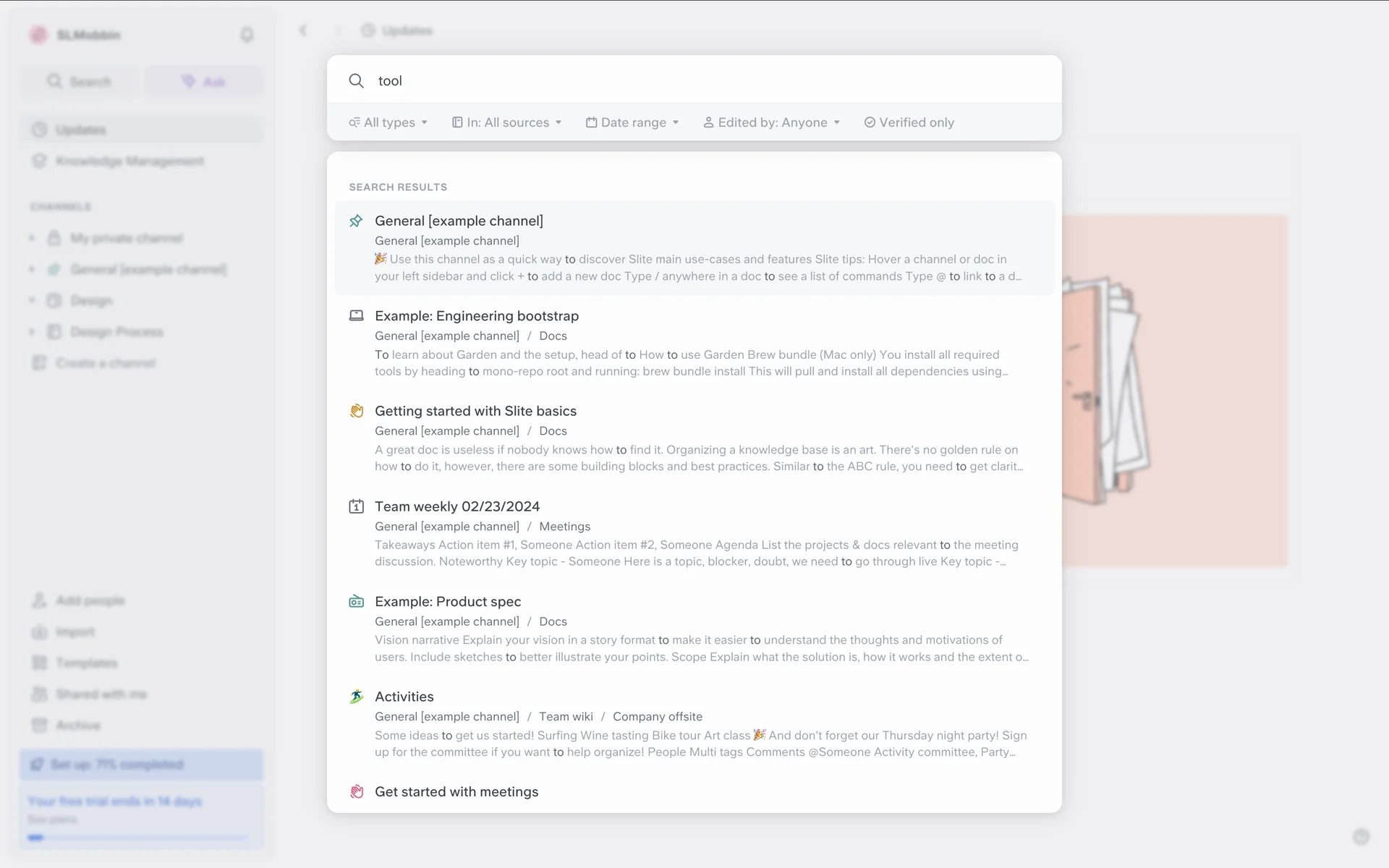This screenshot has width=1389, height=868.
Task: Click the free trial progress bar
Action: (x=137, y=837)
